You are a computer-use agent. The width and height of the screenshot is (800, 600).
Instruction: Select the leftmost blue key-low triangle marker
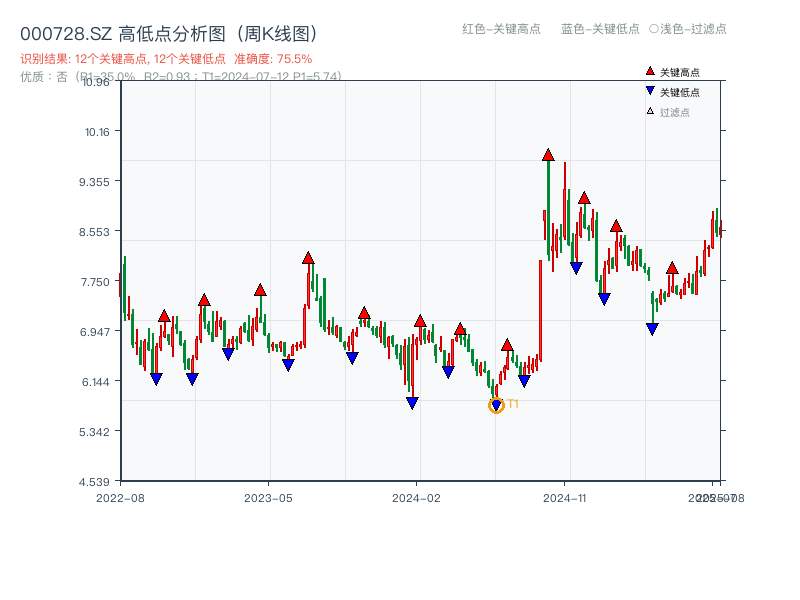pos(156,379)
